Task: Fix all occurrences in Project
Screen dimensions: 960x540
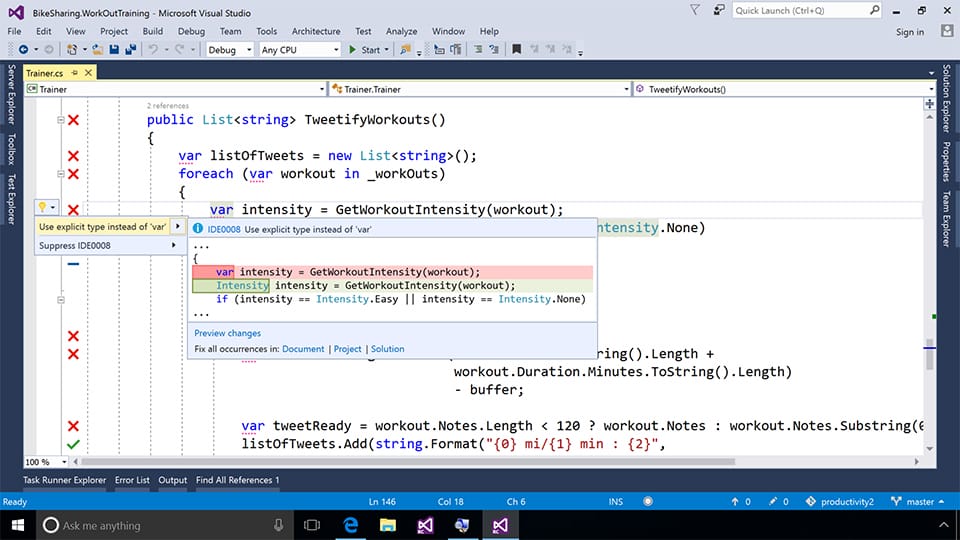Action: click(x=347, y=348)
